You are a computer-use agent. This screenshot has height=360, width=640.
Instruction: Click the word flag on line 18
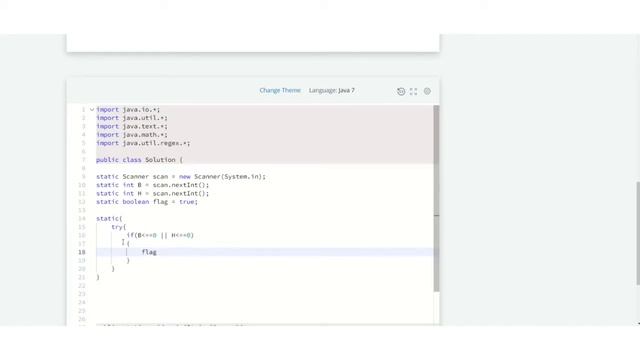[149, 252]
